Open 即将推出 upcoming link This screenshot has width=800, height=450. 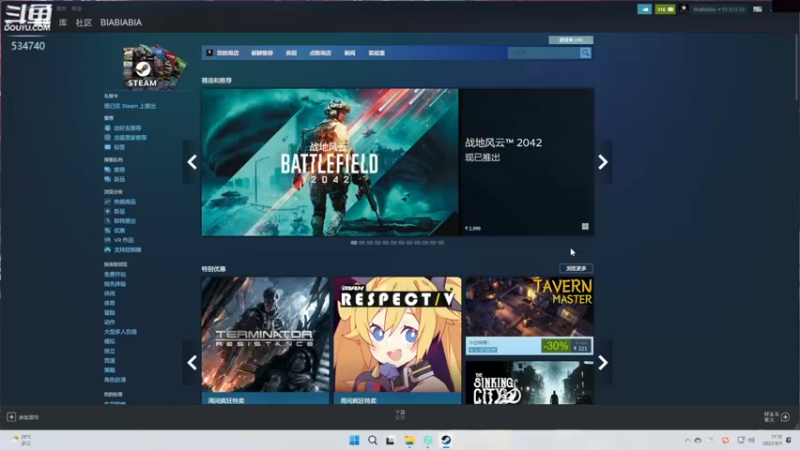[x=125, y=221]
